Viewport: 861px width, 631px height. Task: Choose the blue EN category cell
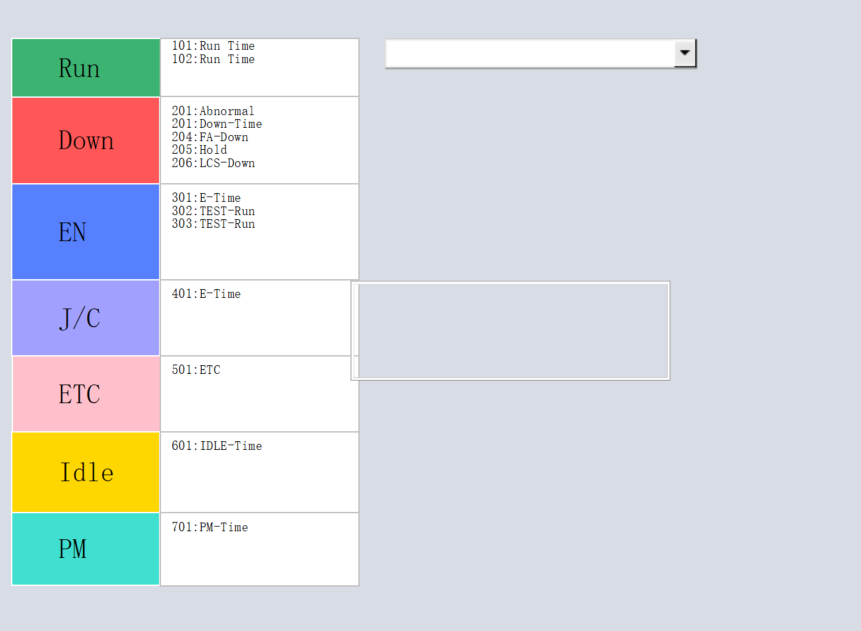[85, 232]
